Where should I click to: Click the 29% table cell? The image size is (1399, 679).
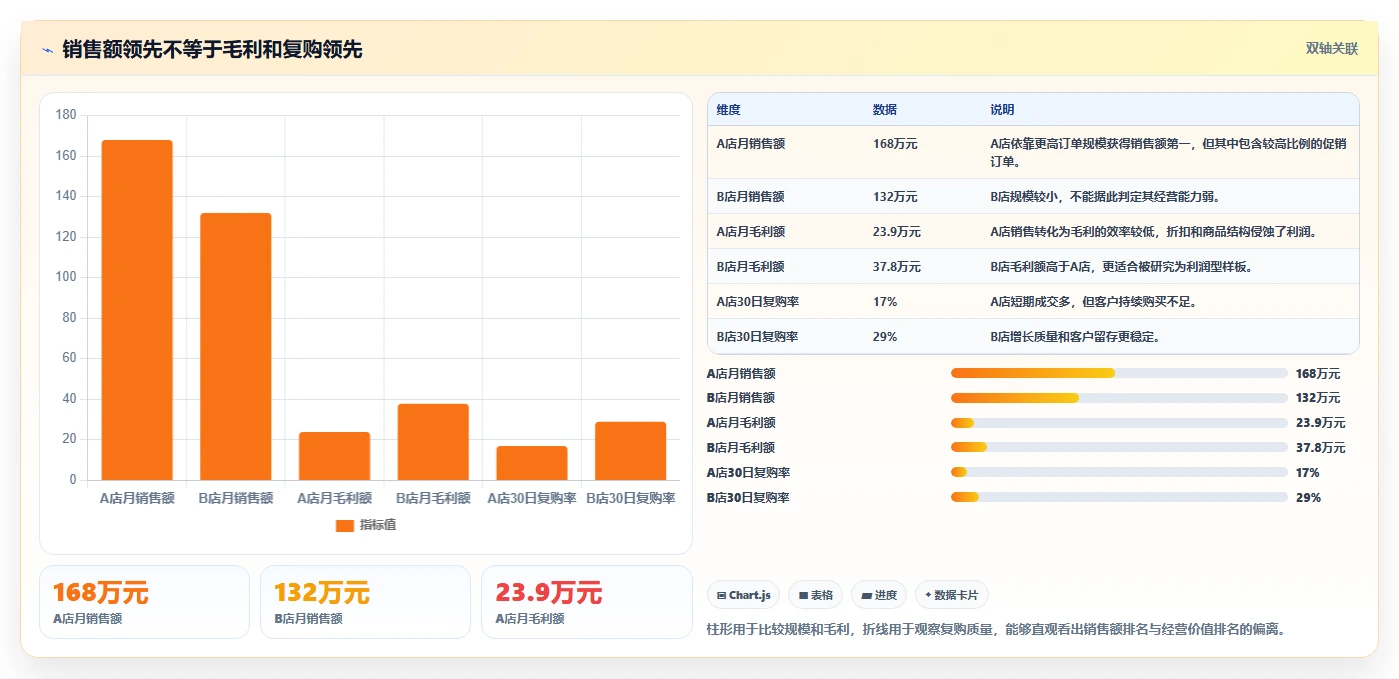[x=885, y=337]
